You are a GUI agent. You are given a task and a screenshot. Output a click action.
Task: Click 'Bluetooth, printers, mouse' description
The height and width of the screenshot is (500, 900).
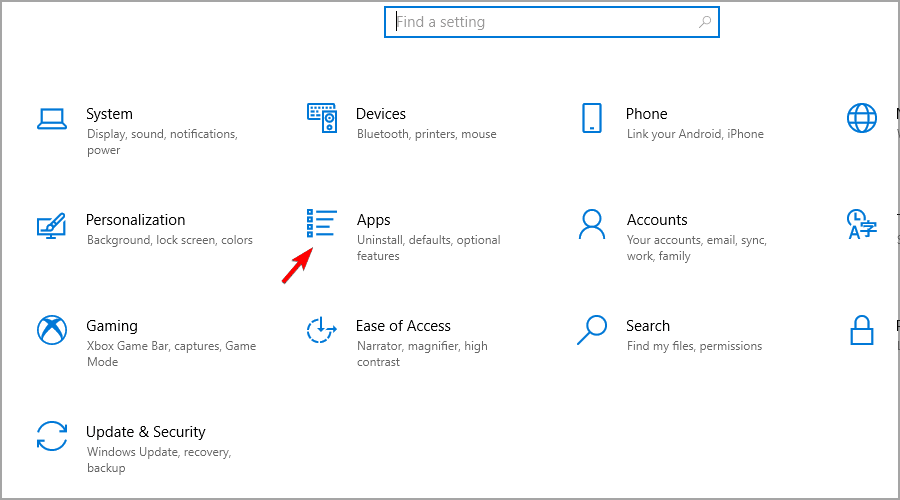tap(426, 134)
